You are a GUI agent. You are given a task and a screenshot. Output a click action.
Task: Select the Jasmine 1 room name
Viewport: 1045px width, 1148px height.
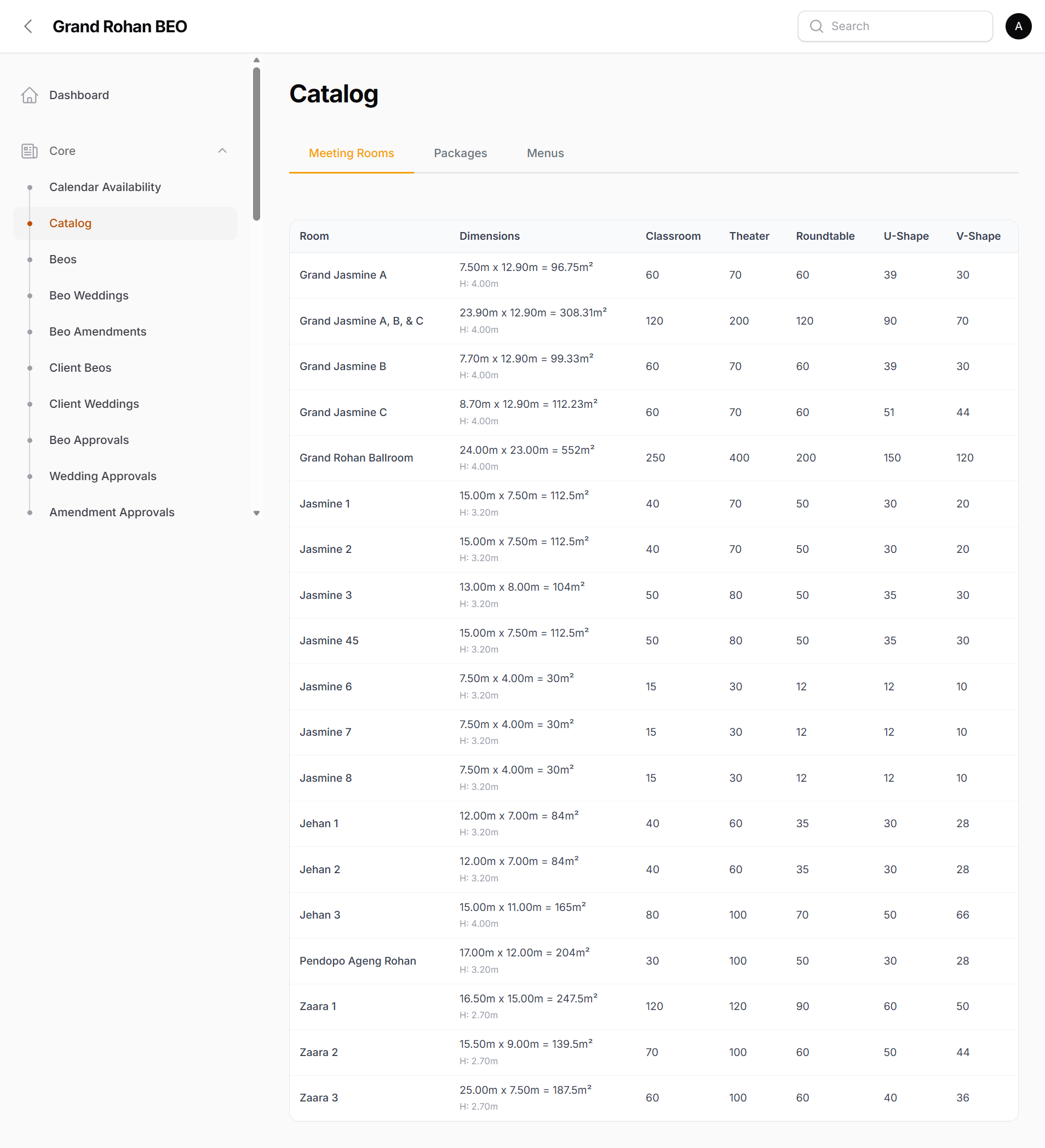pyautogui.click(x=325, y=504)
